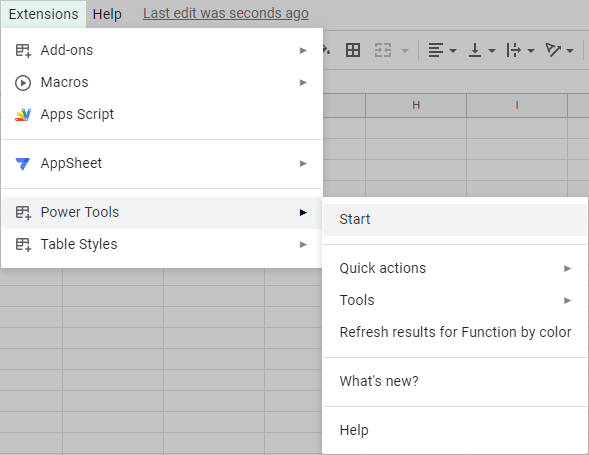Click the merge cells toolbar icon
Viewport: 589px width, 455px height.
[x=383, y=50]
